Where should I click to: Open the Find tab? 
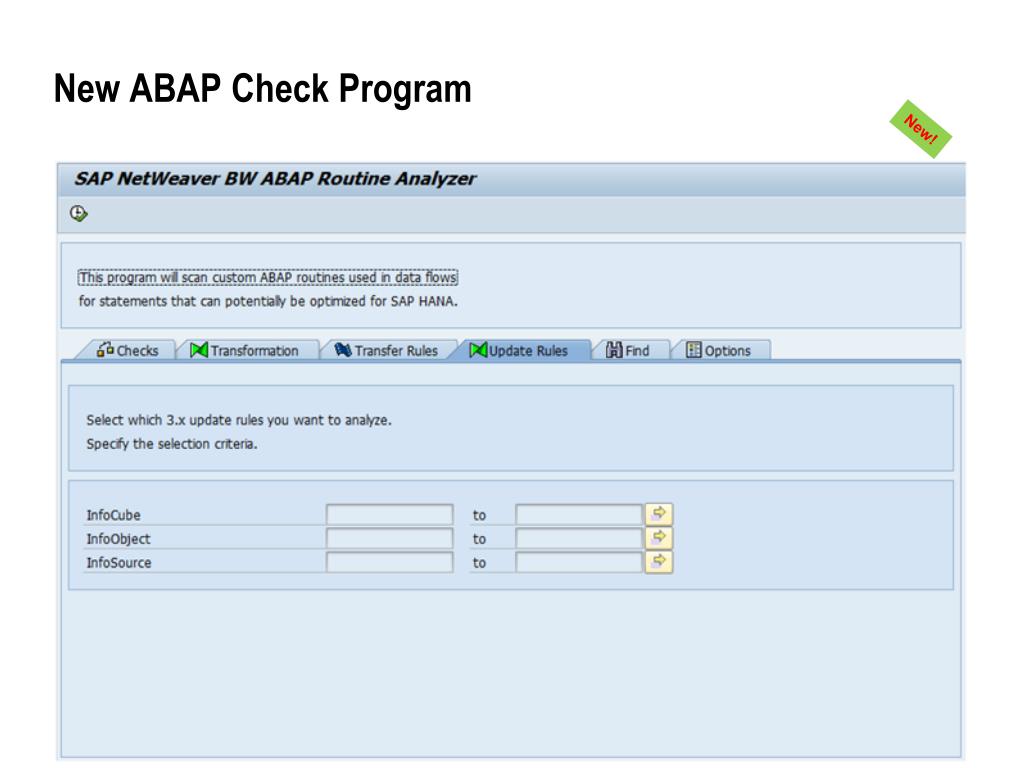628,350
